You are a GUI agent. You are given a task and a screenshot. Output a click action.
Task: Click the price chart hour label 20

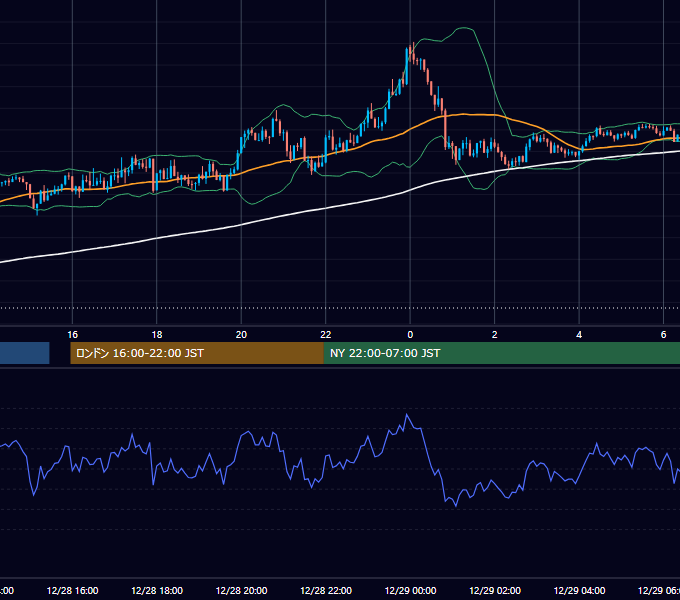pos(241,335)
